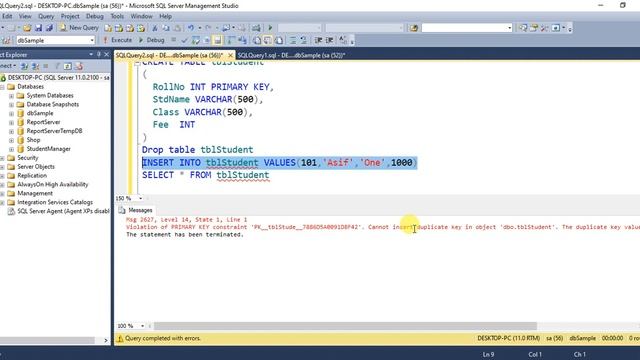Open the Help menu
The image size is (640, 360).
[165, 16]
